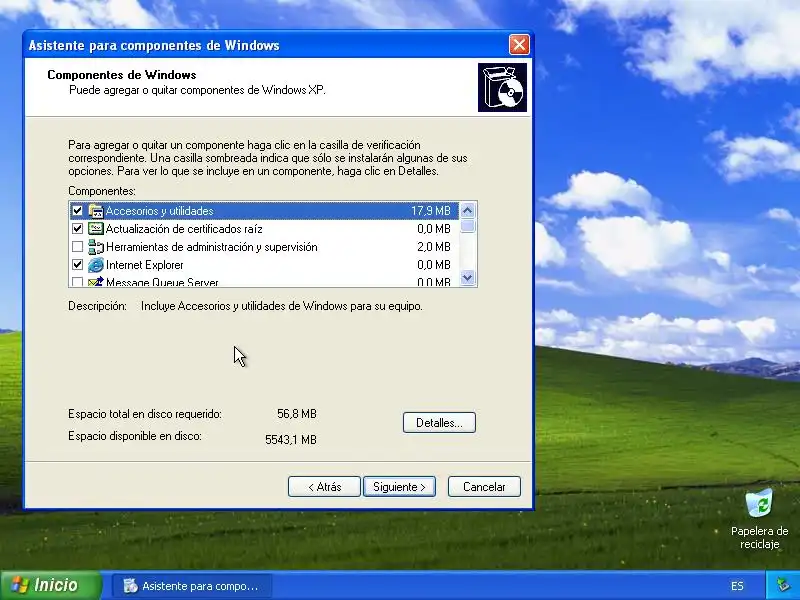Click the Cancelar button
Viewport: 800px width, 600px height.
click(484, 487)
